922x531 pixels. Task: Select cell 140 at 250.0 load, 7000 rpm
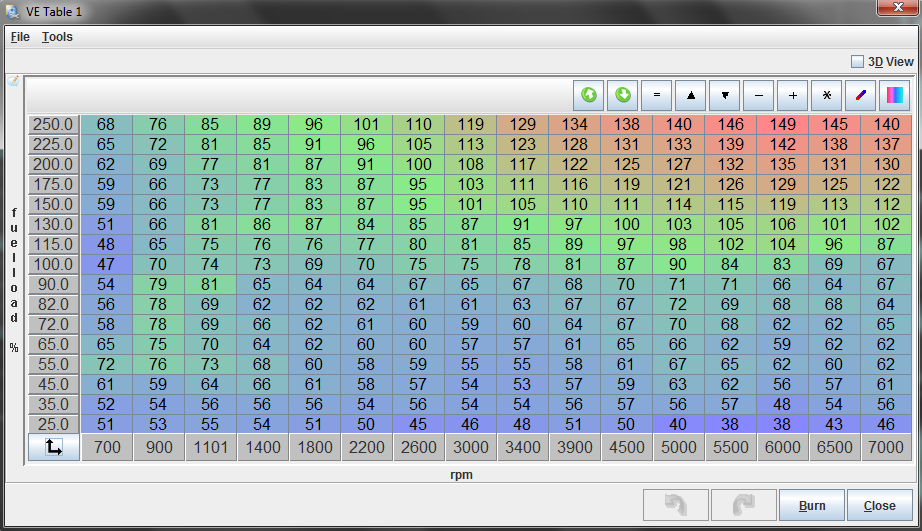tap(886, 125)
